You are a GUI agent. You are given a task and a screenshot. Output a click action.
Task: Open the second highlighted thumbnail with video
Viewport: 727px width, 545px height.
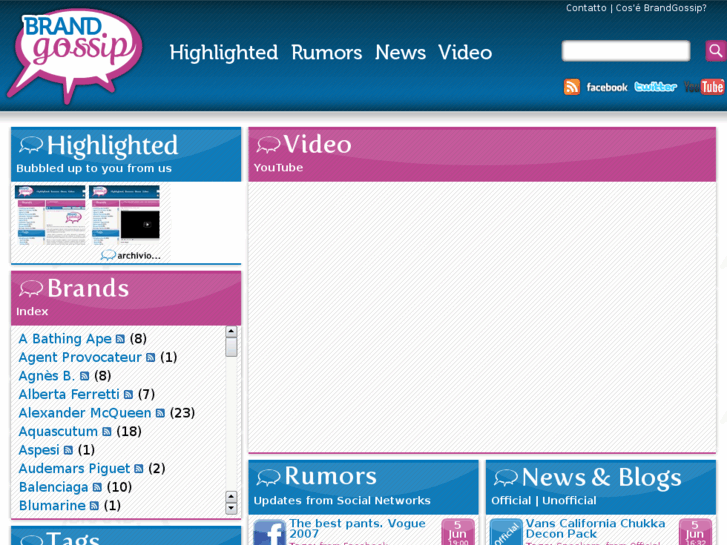tap(125, 215)
